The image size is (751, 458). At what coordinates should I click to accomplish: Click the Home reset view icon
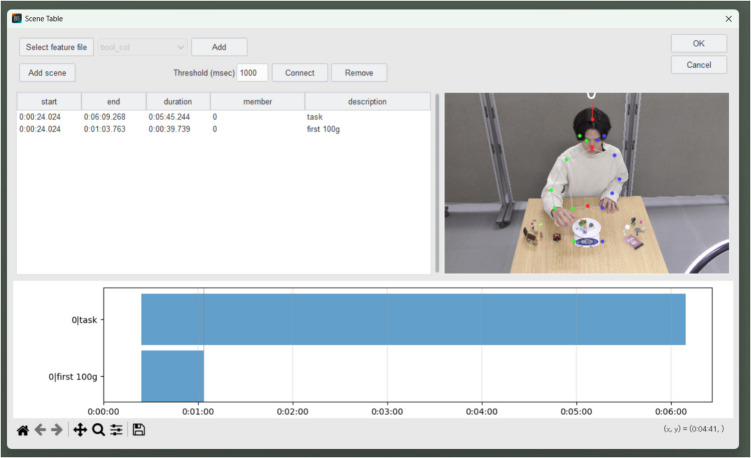[x=23, y=430]
